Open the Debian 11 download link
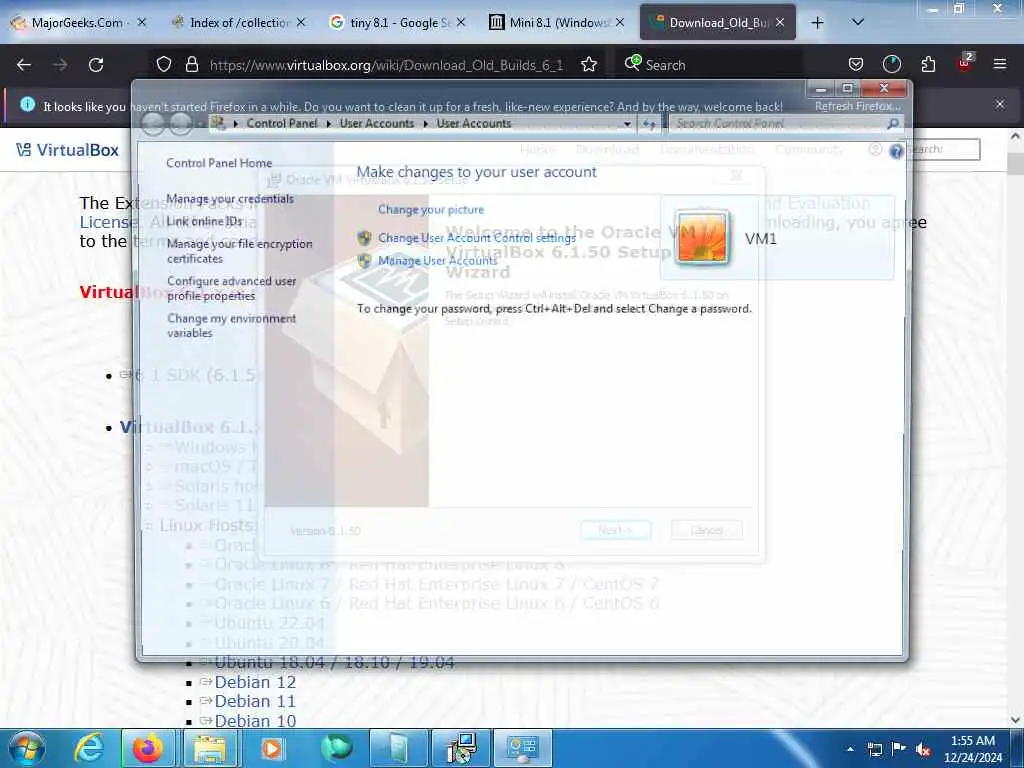 click(255, 701)
